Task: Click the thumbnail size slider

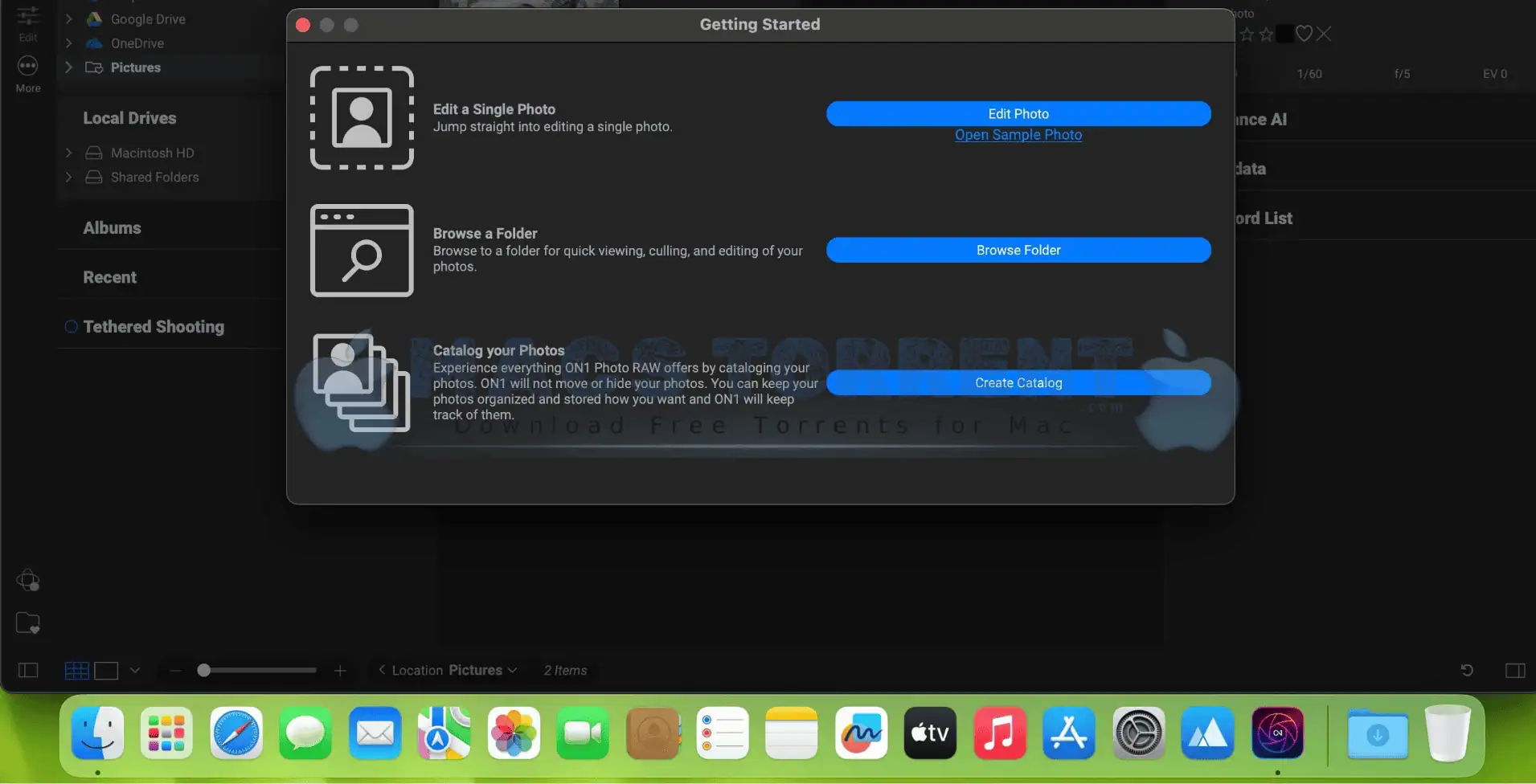Action: pos(257,670)
